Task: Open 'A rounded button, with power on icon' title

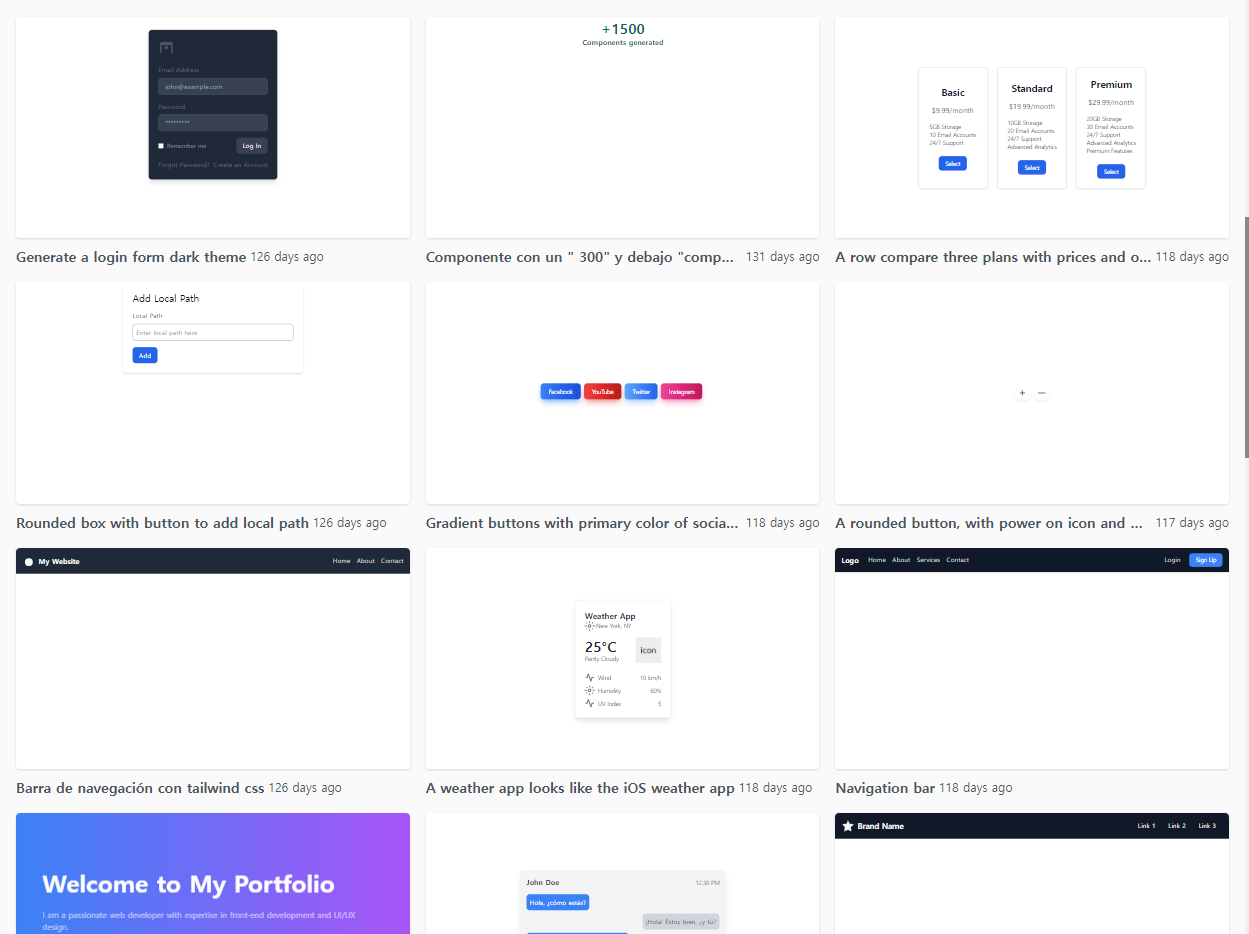Action: pos(989,523)
